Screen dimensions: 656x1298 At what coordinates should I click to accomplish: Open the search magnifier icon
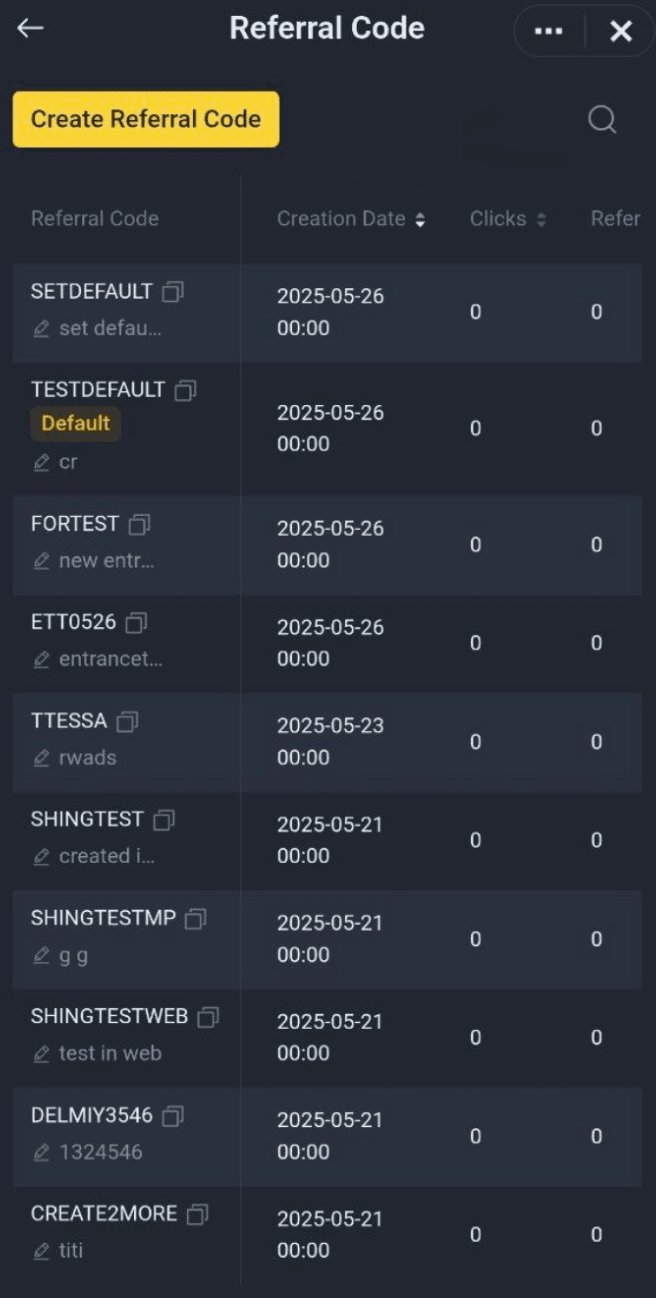[x=601, y=120]
